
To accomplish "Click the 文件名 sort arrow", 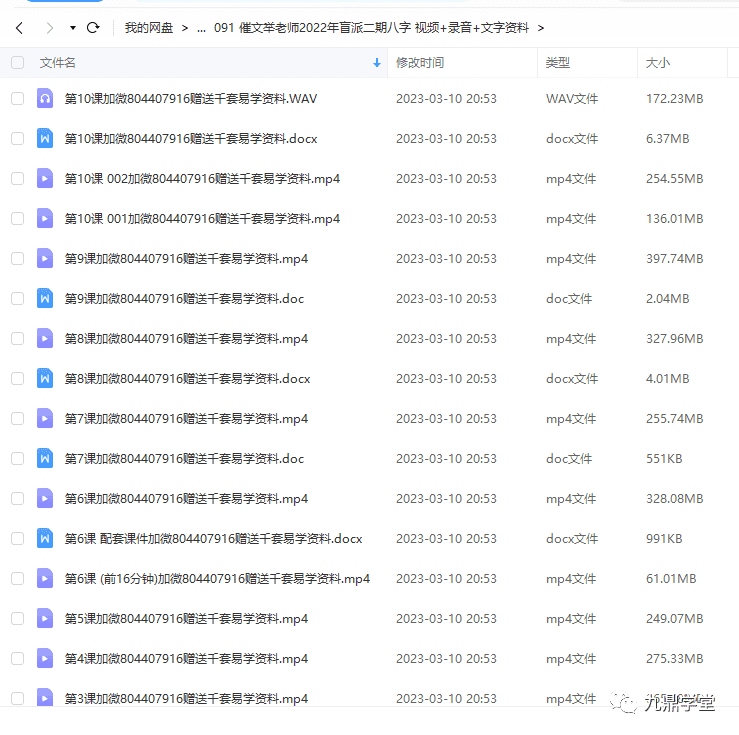I will tap(377, 63).
